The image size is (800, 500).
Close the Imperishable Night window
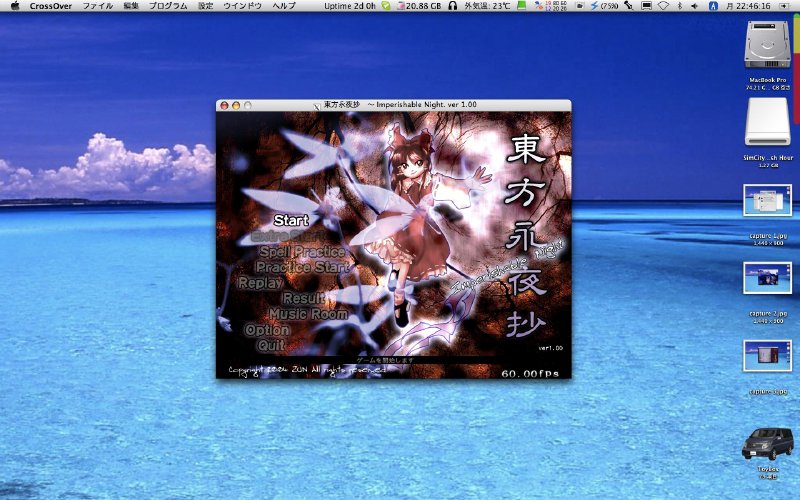point(224,105)
